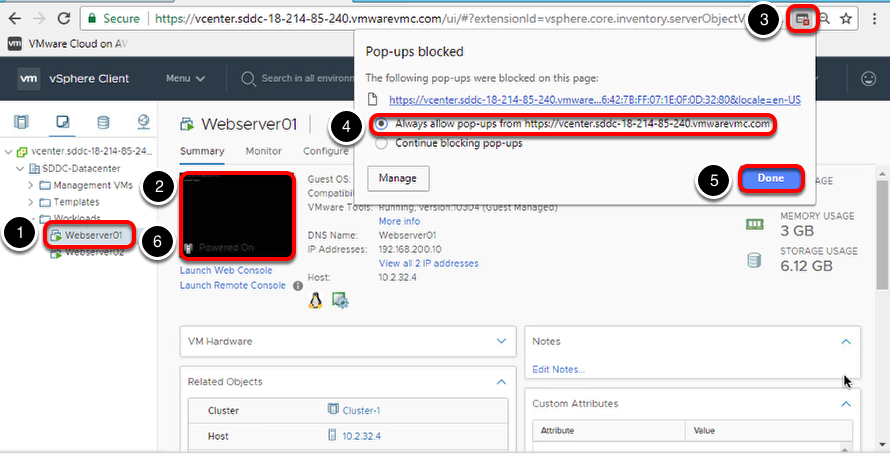Click Launch Remote Console link
The image size is (890, 458).
pos(233,285)
